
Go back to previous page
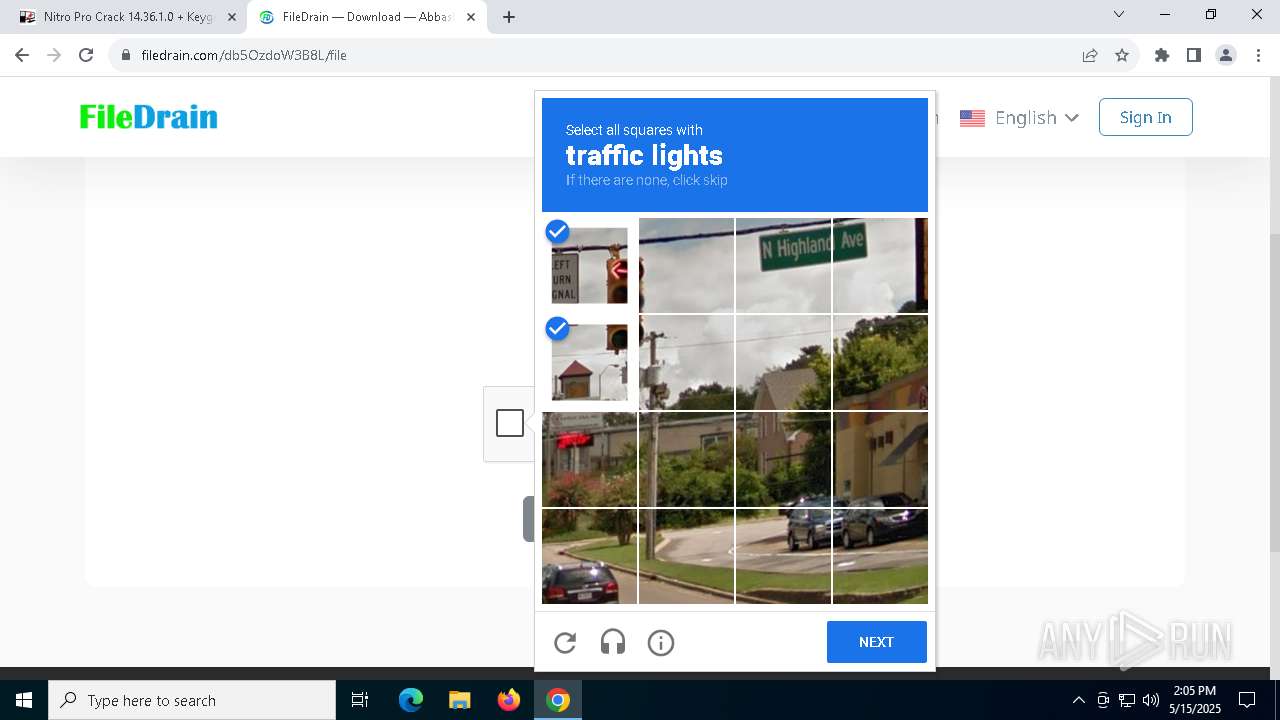click(22, 55)
